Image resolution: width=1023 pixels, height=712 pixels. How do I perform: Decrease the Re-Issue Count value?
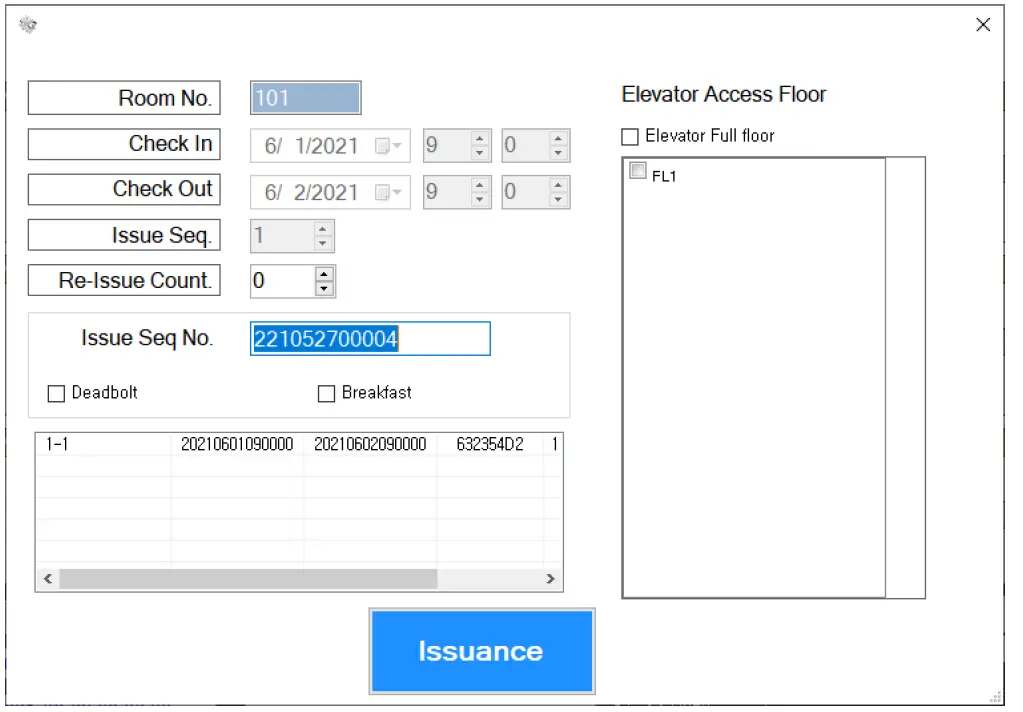tap(324, 289)
